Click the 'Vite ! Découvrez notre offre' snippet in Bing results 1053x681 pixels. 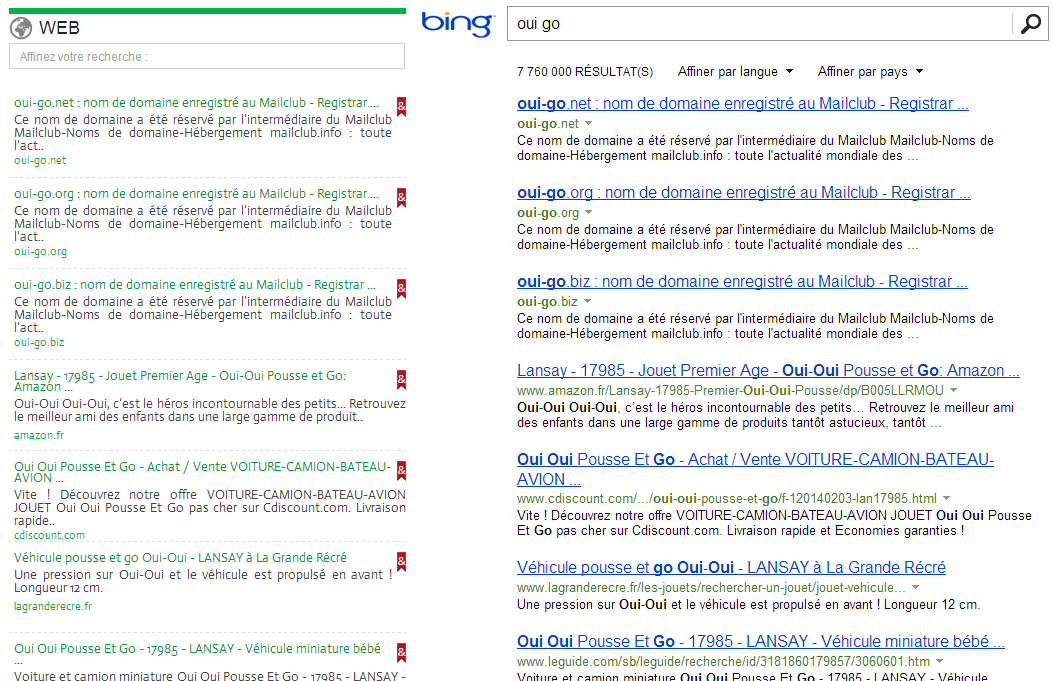point(774,523)
